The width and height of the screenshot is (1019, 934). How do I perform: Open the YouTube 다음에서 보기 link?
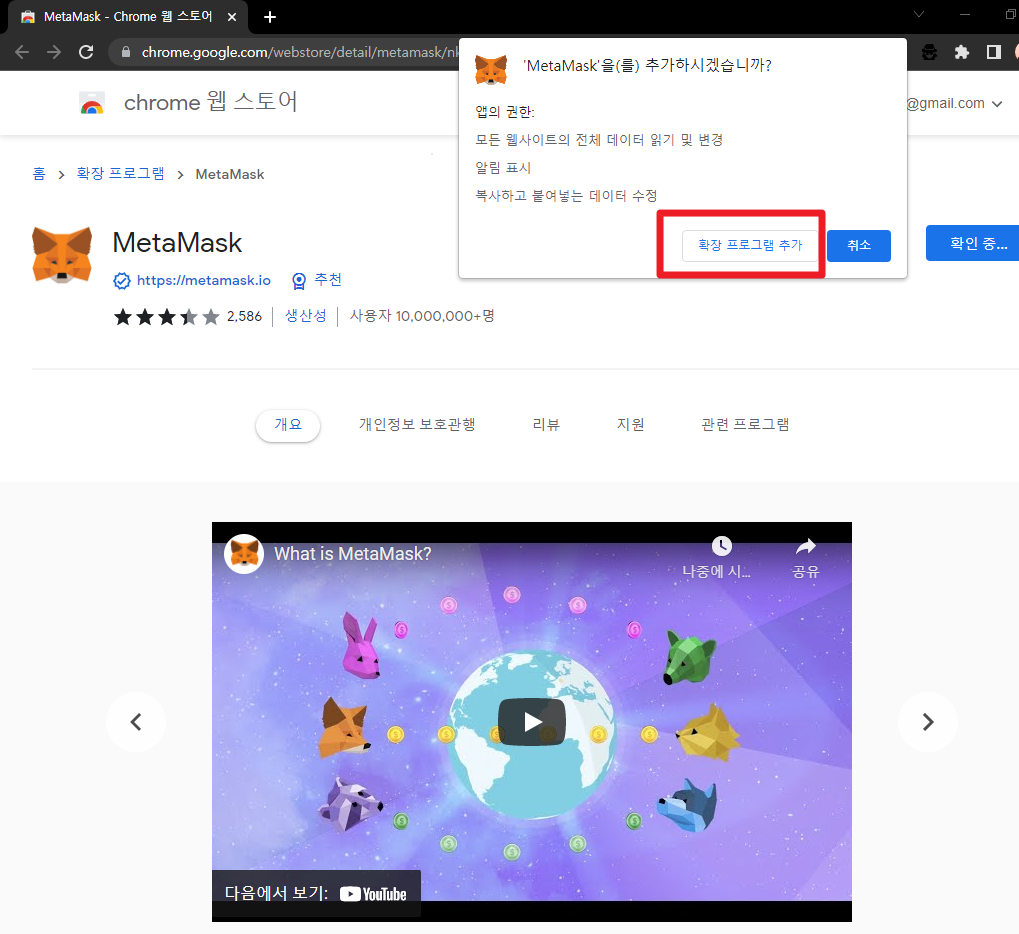[x=316, y=894]
